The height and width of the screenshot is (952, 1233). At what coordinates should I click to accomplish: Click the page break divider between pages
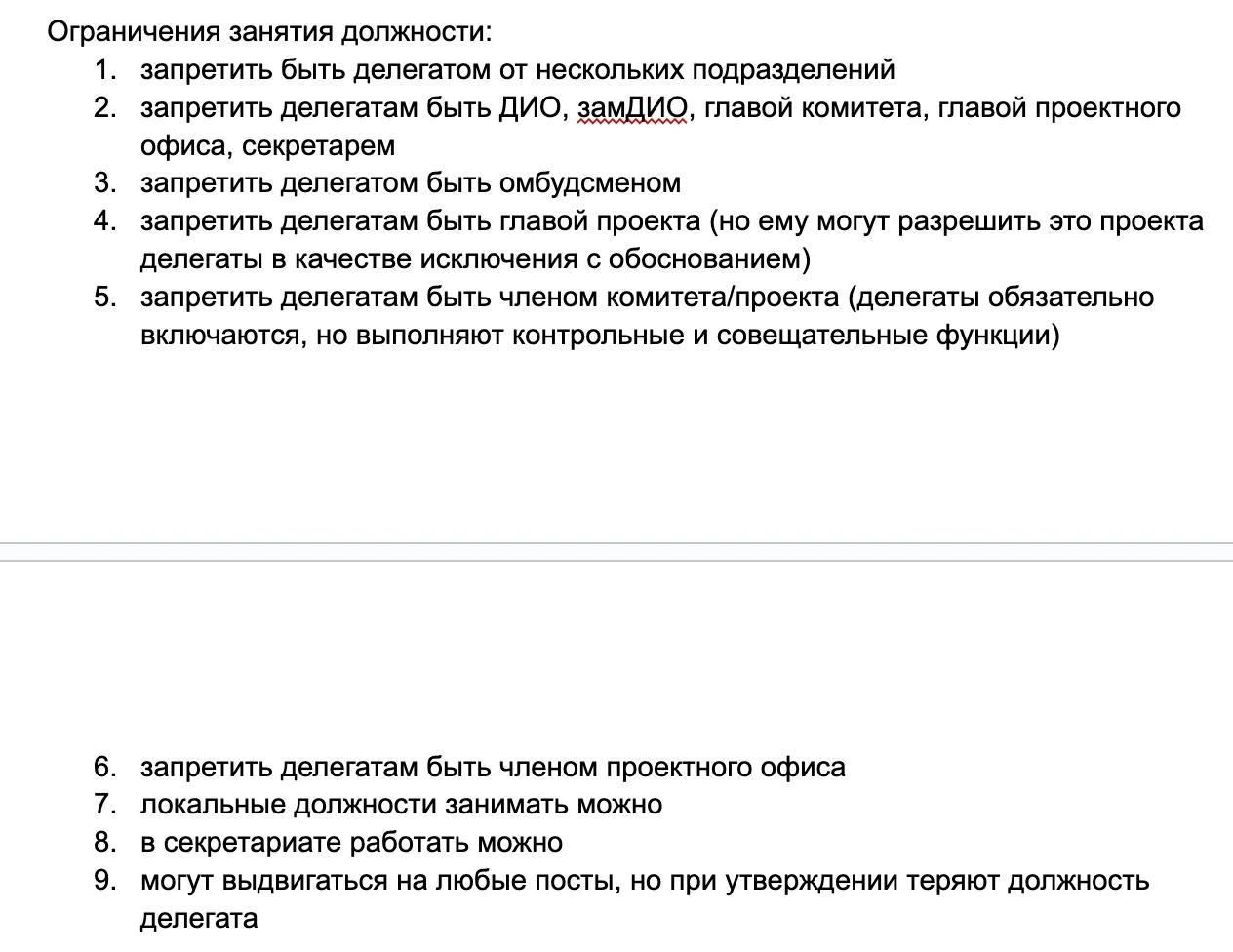click(x=616, y=552)
